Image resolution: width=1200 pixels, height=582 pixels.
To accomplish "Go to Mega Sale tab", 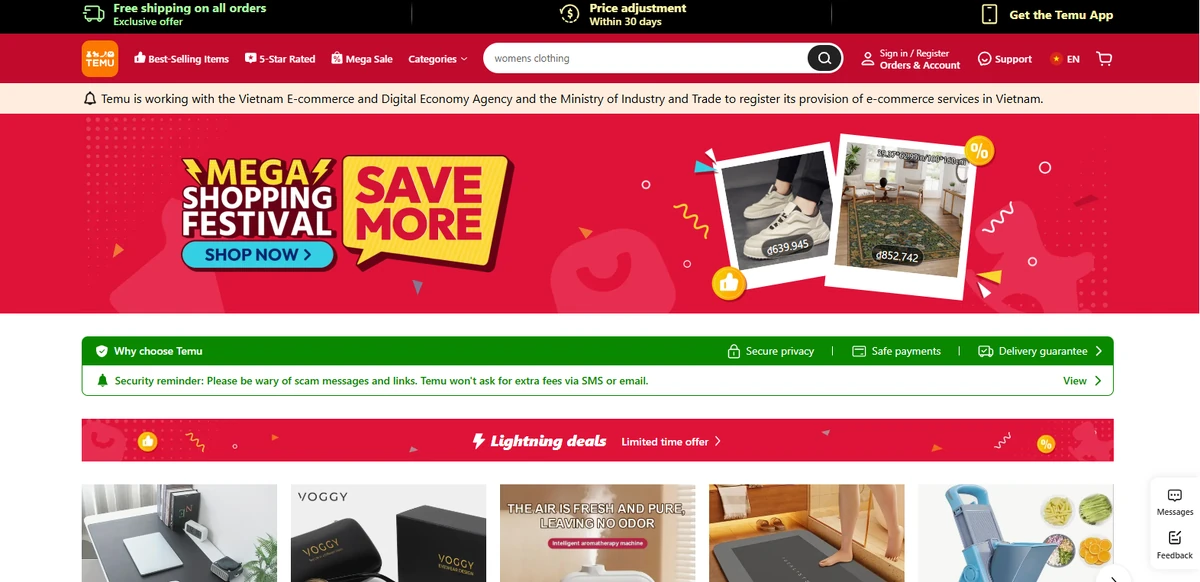I will tap(362, 59).
